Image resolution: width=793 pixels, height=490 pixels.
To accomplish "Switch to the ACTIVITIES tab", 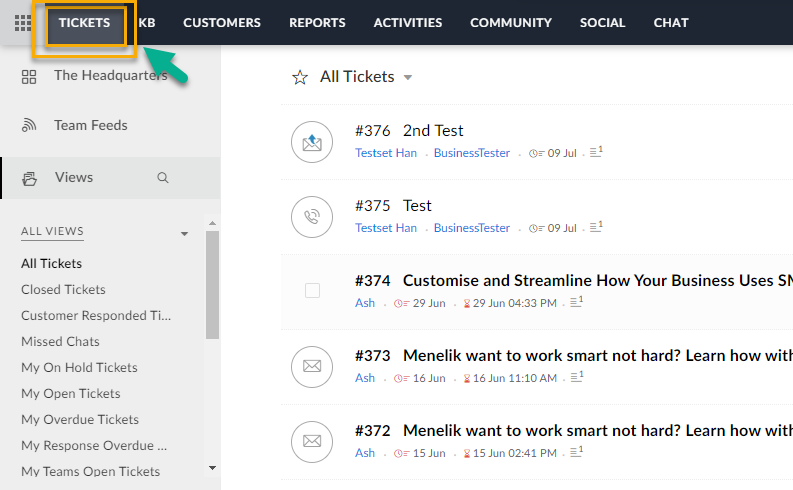I will click(x=408, y=23).
